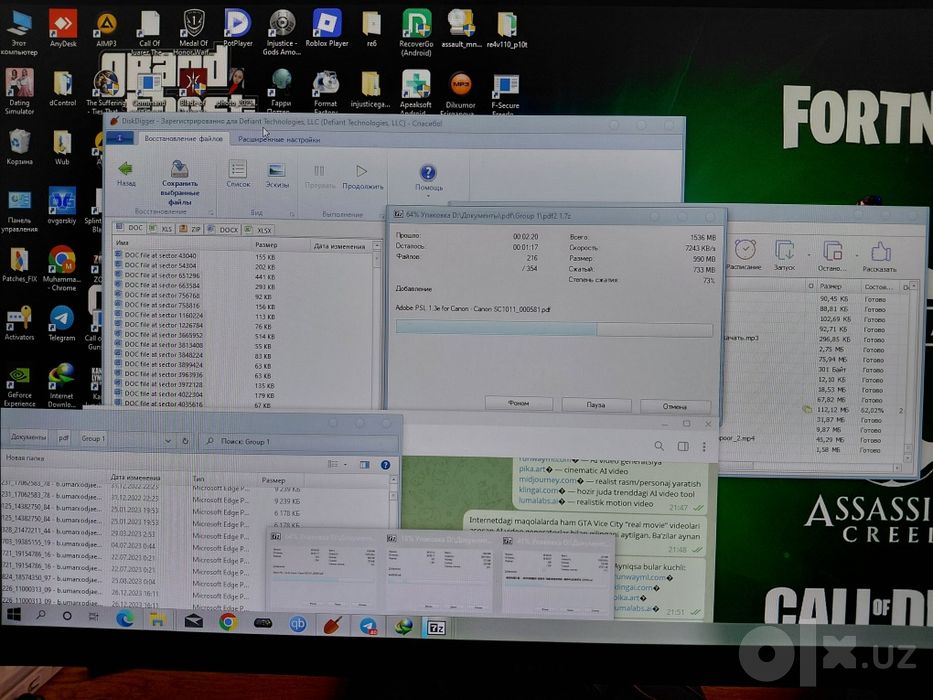Switch DiskDigger view to Эскизы
Screen dimensions: 933x700
point(277,175)
